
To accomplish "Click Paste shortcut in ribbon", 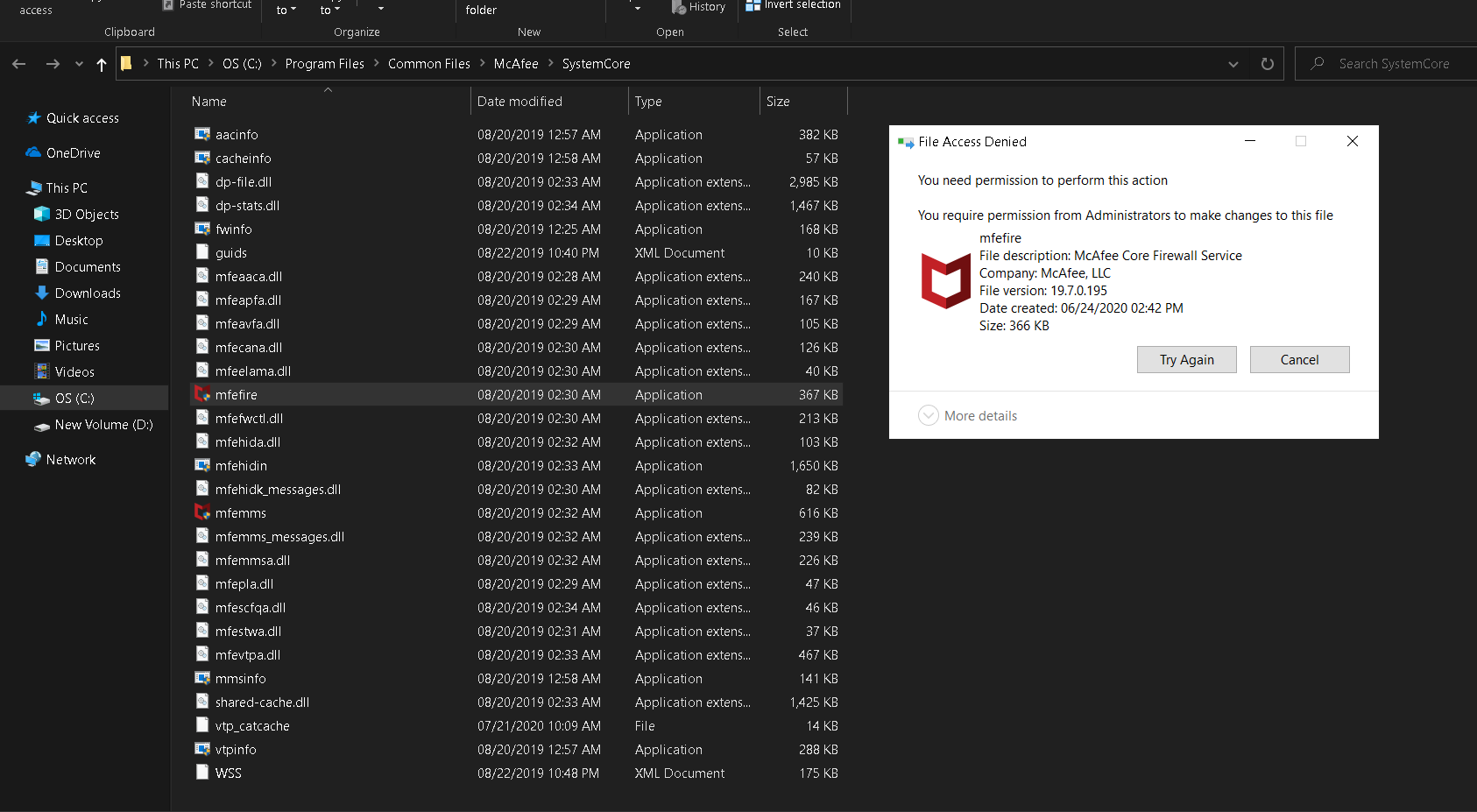I will pos(207,5).
